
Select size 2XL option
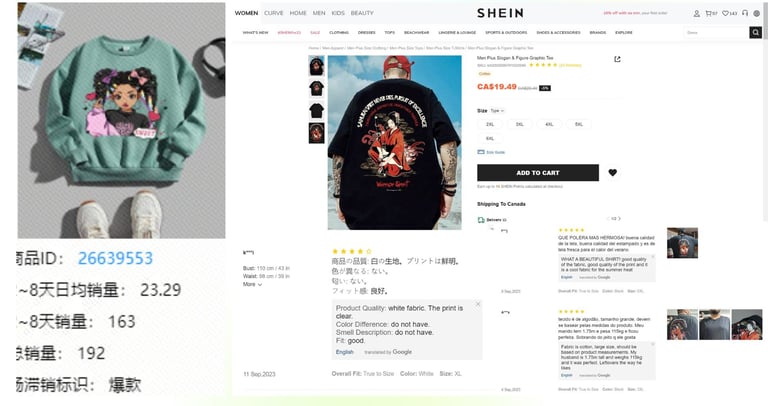pyautogui.click(x=490, y=124)
